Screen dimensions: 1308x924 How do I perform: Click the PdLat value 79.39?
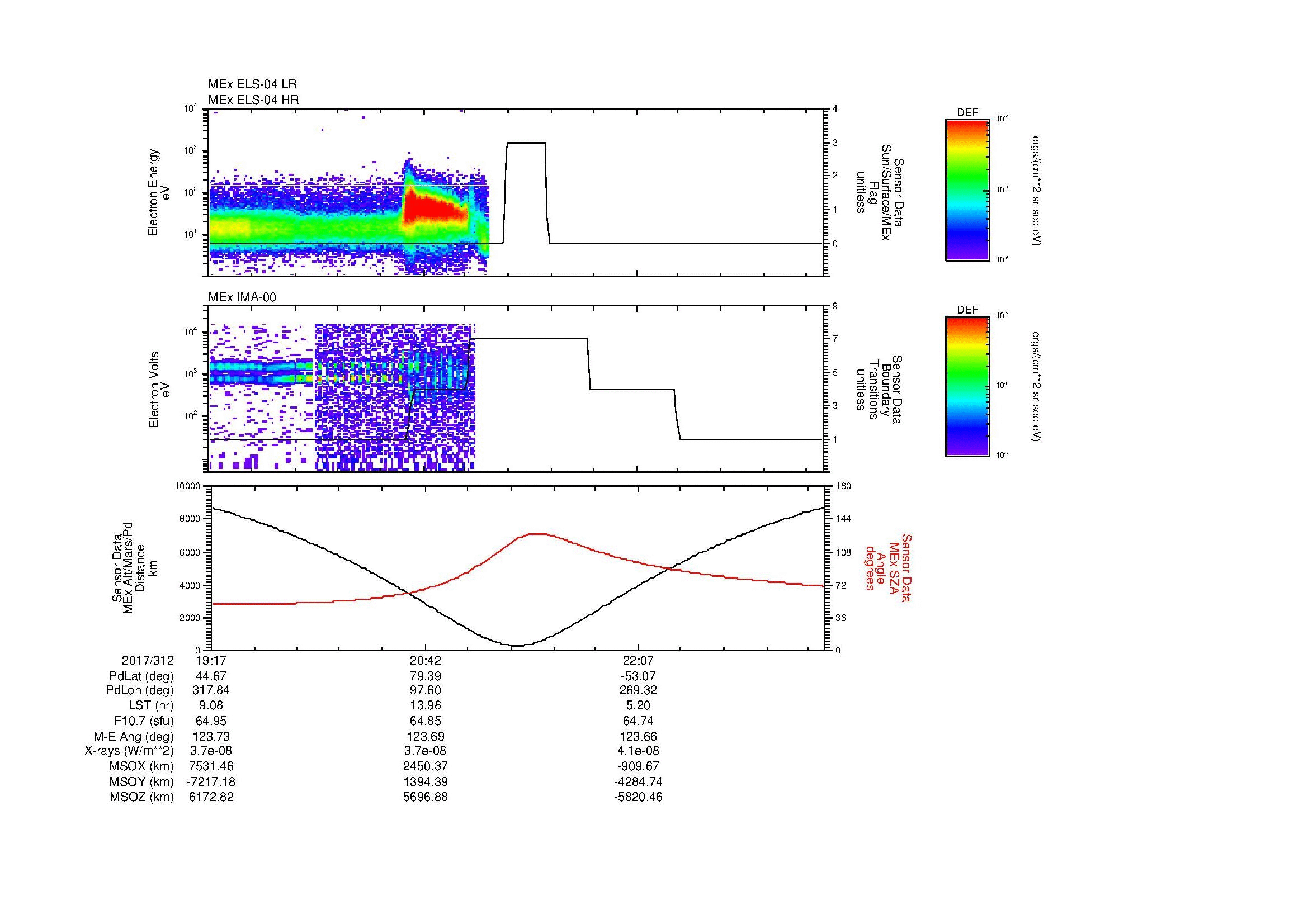tap(425, 676)
